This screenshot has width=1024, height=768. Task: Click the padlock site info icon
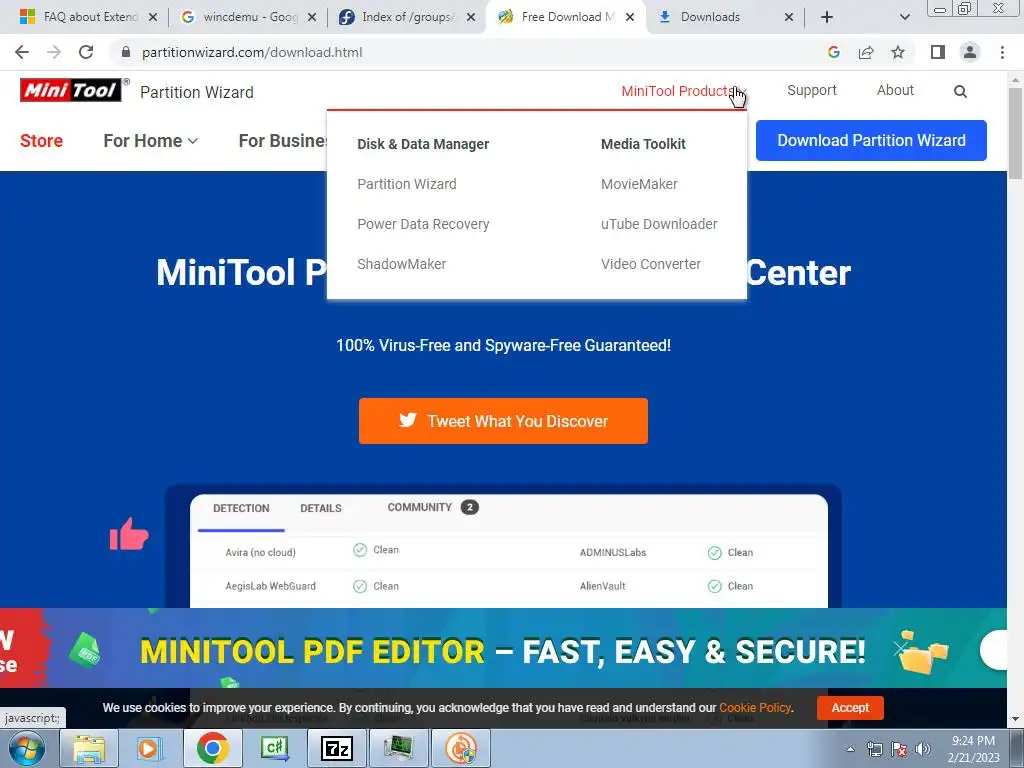tap(126, 52)
